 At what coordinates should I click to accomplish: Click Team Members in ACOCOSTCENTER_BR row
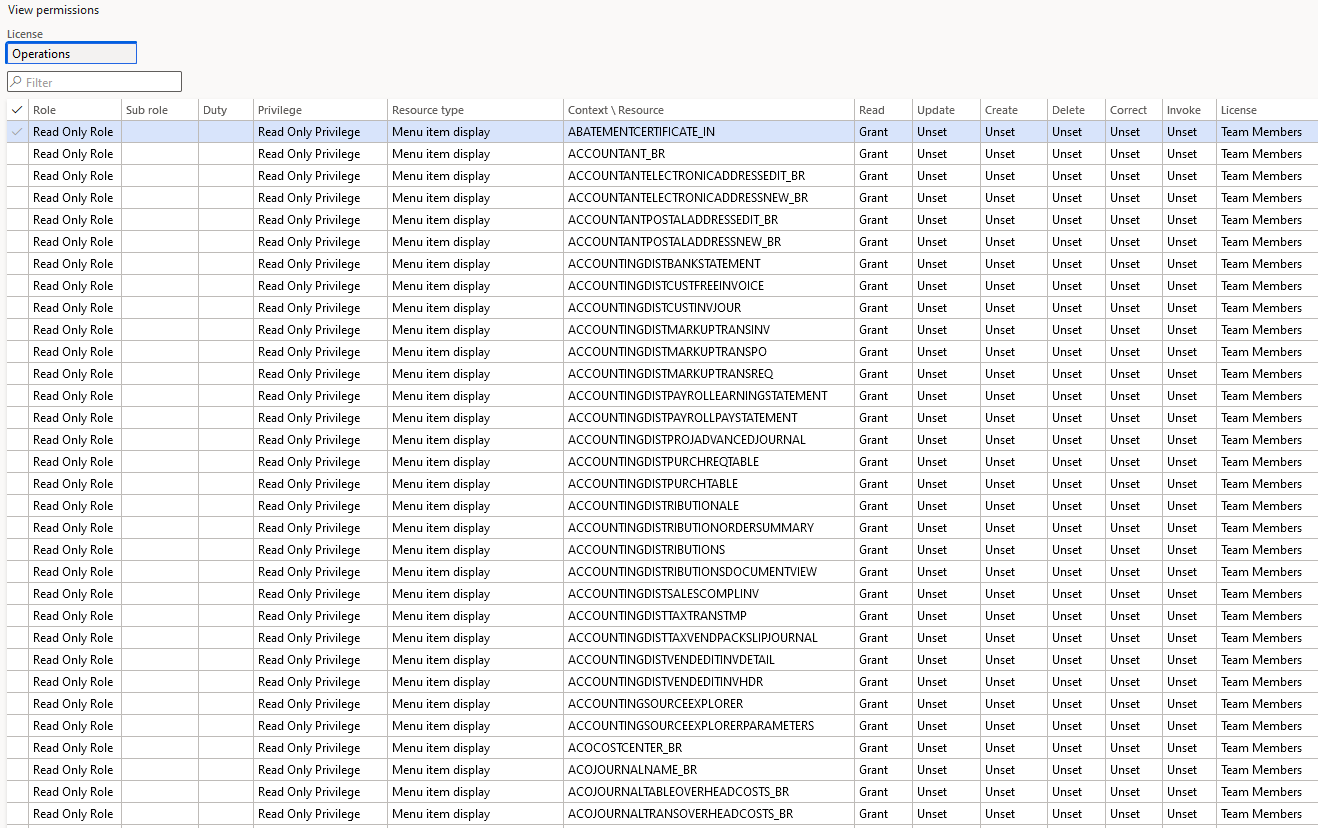click(1261, 748)
